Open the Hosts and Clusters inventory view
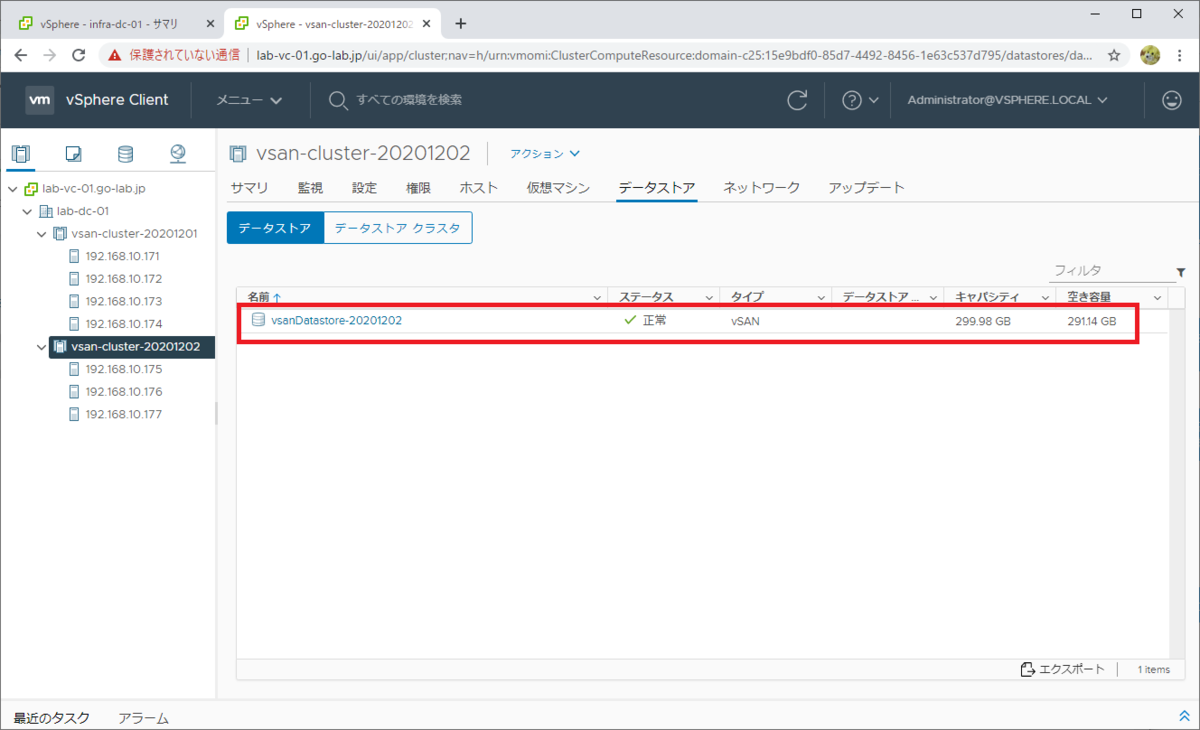 point(21,154)
